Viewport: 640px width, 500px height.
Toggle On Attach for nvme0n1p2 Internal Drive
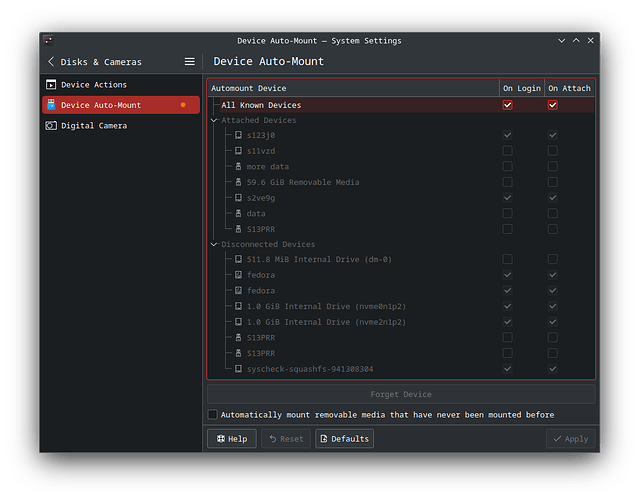553,306
